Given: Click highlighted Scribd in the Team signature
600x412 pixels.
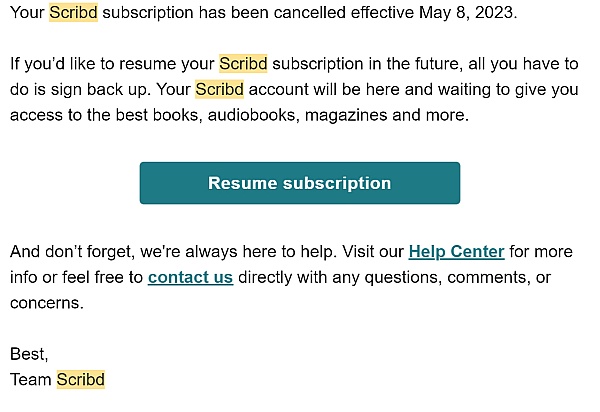Looking at the screenshot, I should pyautogui.click(x=81, y=379).
